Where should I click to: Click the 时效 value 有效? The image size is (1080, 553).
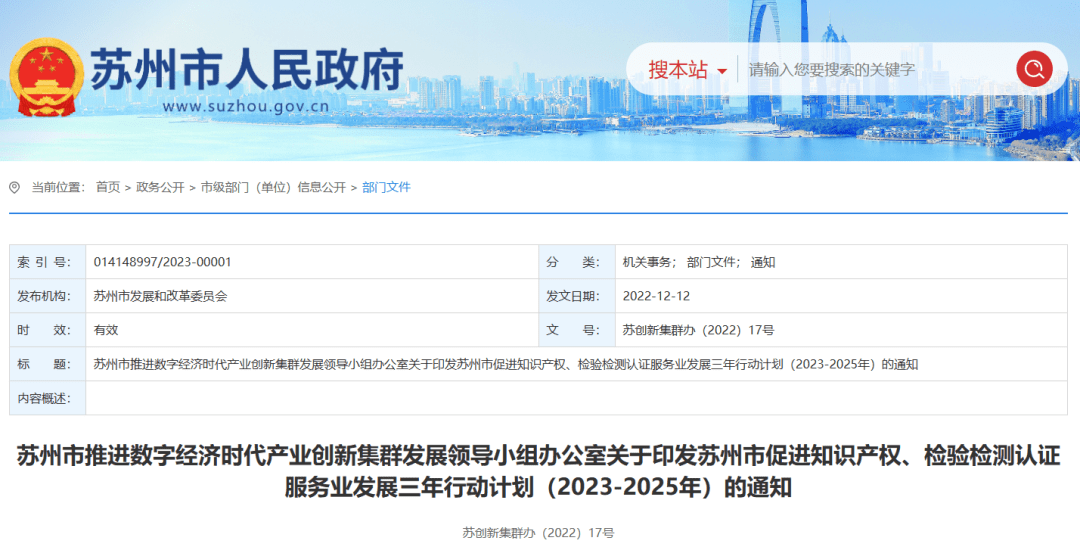point(106,330)
